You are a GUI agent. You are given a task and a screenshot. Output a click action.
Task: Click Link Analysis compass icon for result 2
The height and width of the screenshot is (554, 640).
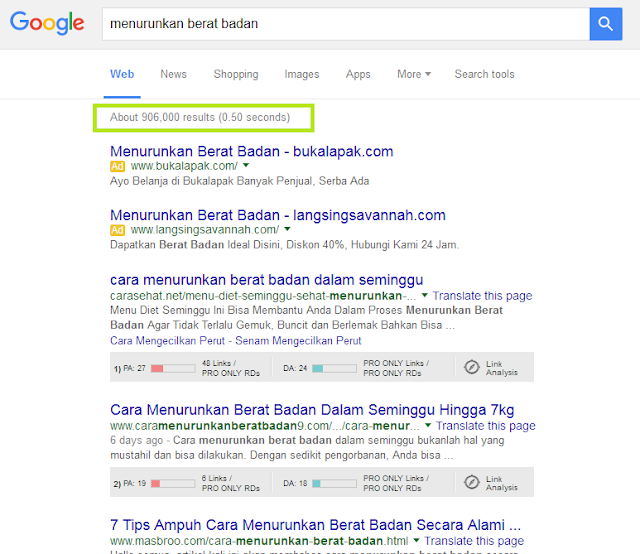point(471,482)
